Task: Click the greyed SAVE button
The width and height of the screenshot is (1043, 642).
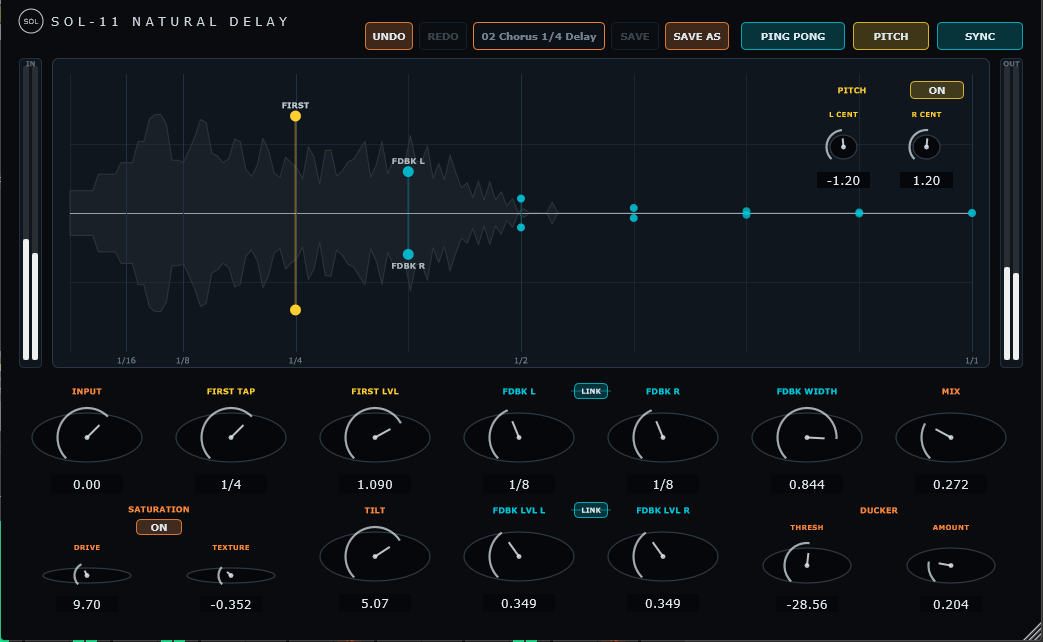Action: click(x=635, y=36)
